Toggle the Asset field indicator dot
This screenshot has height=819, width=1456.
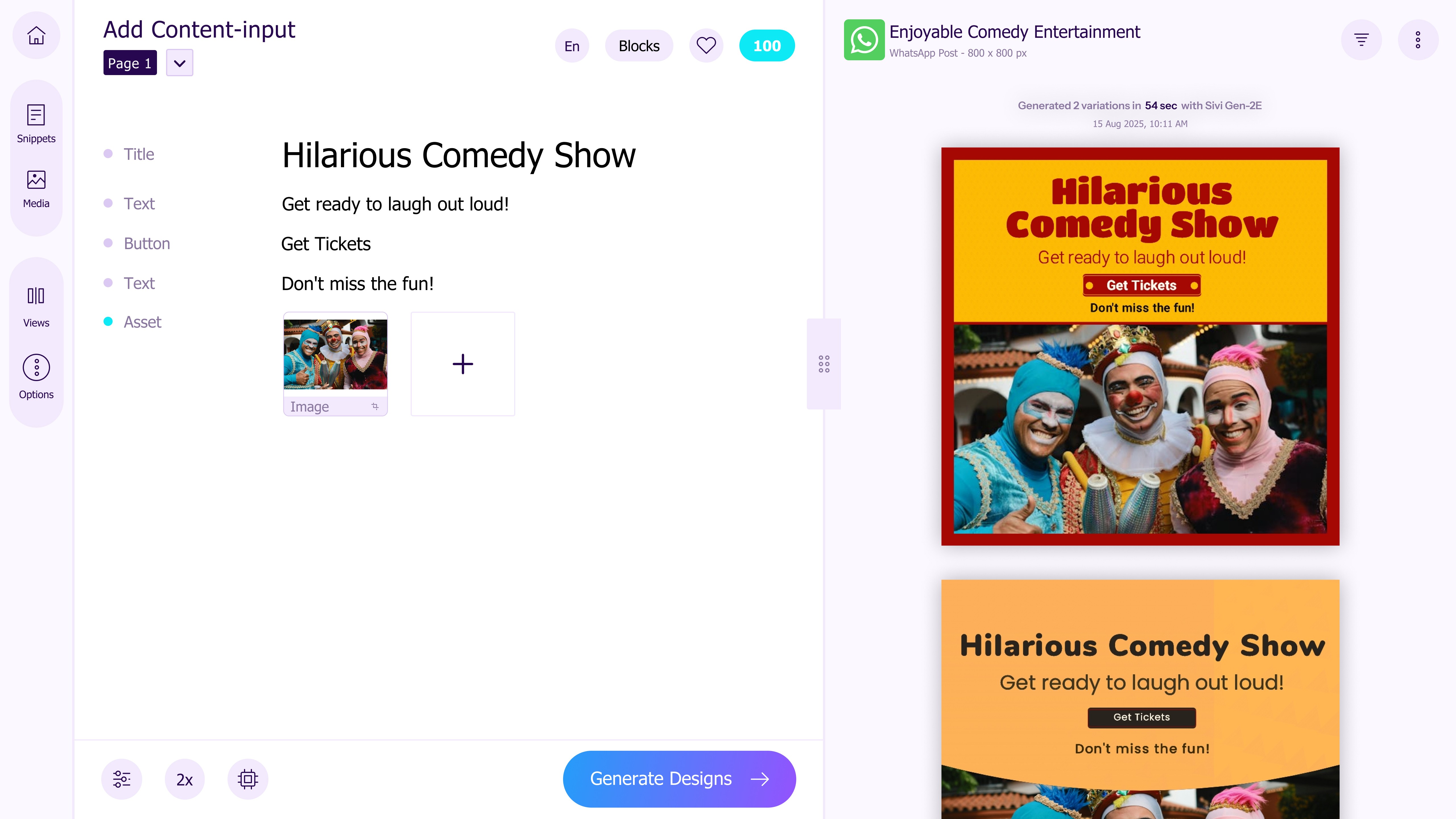click(108, 321)
